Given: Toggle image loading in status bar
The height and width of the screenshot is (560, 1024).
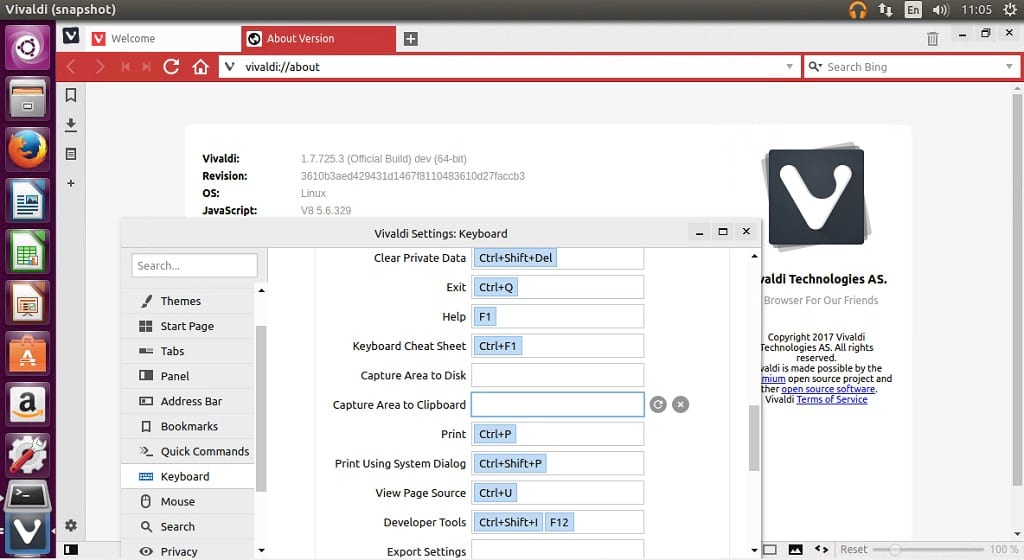Looking at the screenshot, I should tap(795, 549).
